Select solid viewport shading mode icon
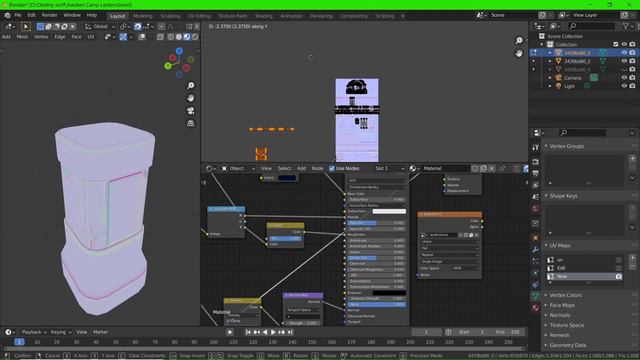Screen dimensions: 640x360 coord(178,37)
